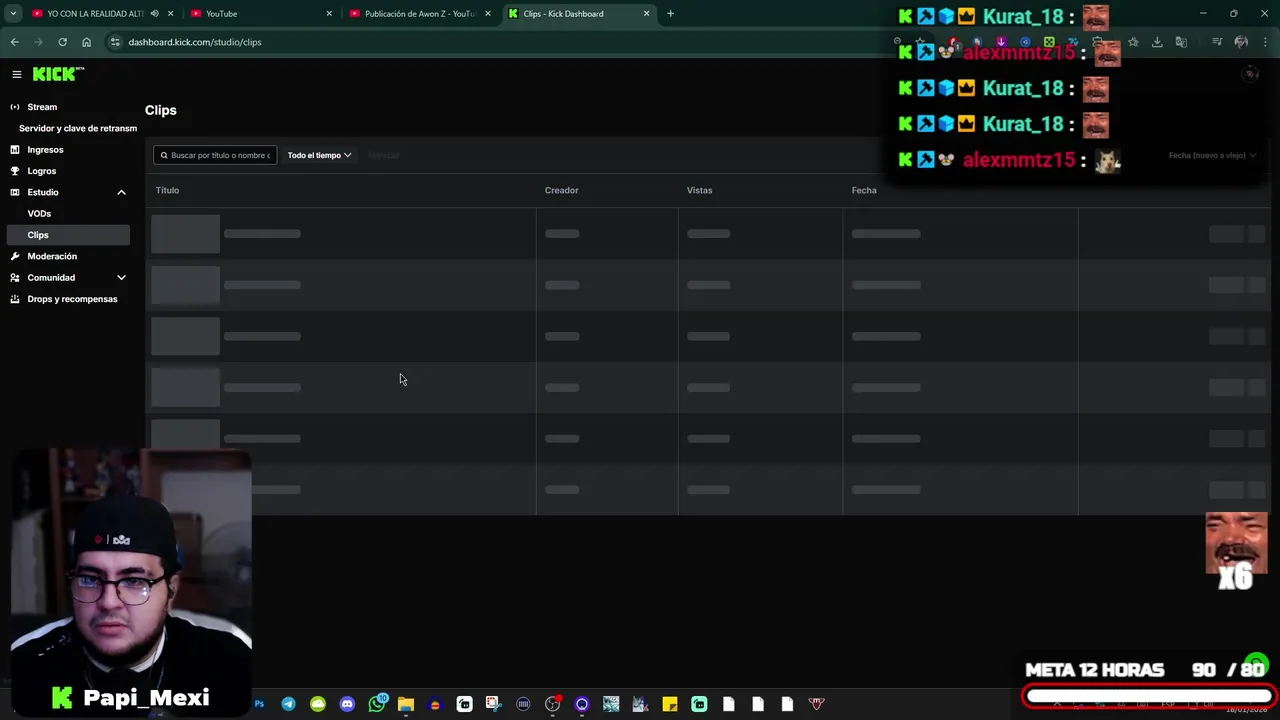Toggle the Kick sidebar hamburger menu

click(16, 74)
